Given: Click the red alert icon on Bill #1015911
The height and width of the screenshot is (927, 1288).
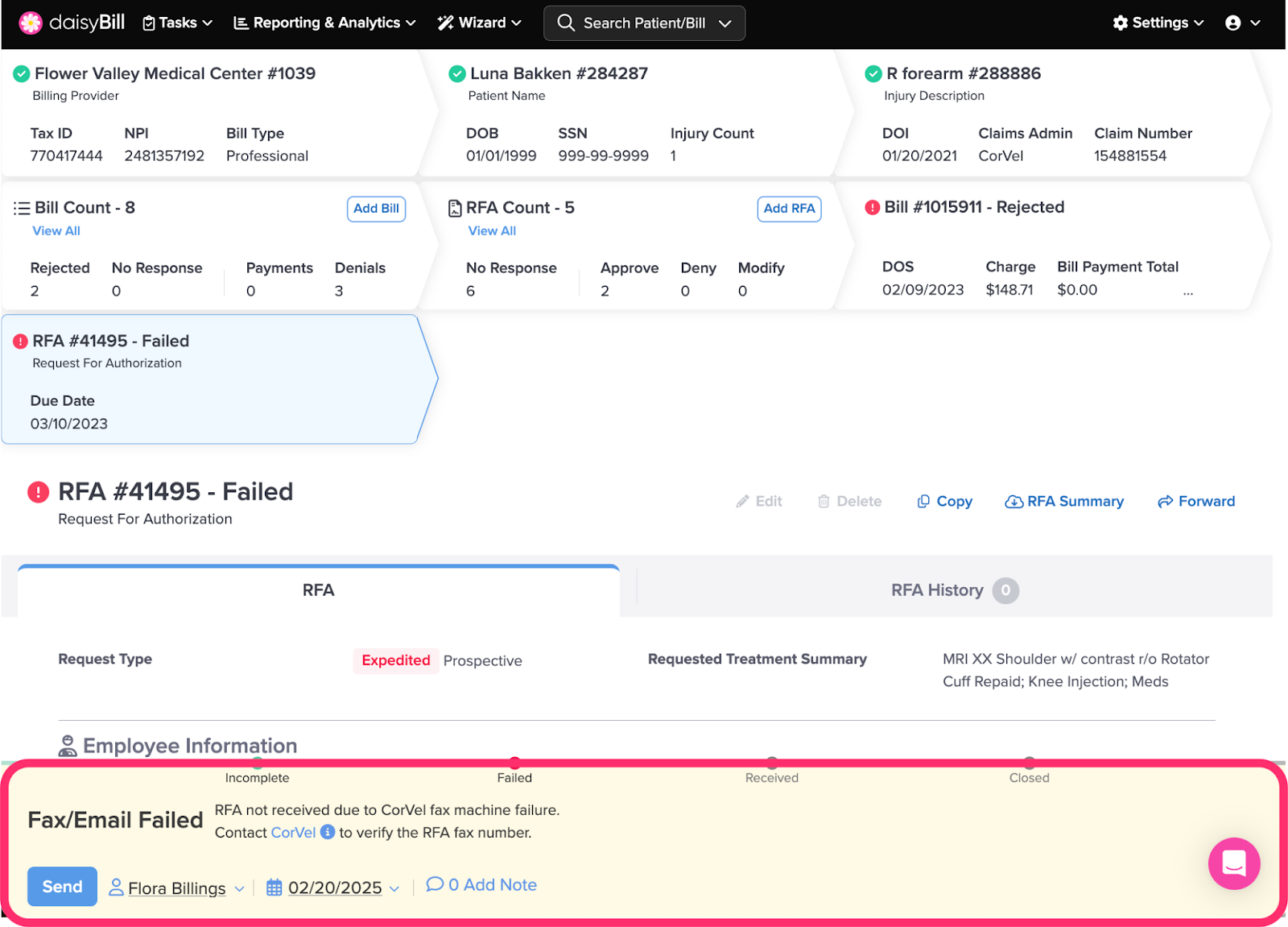Looking at the screenshot, I should coord(872,207).
